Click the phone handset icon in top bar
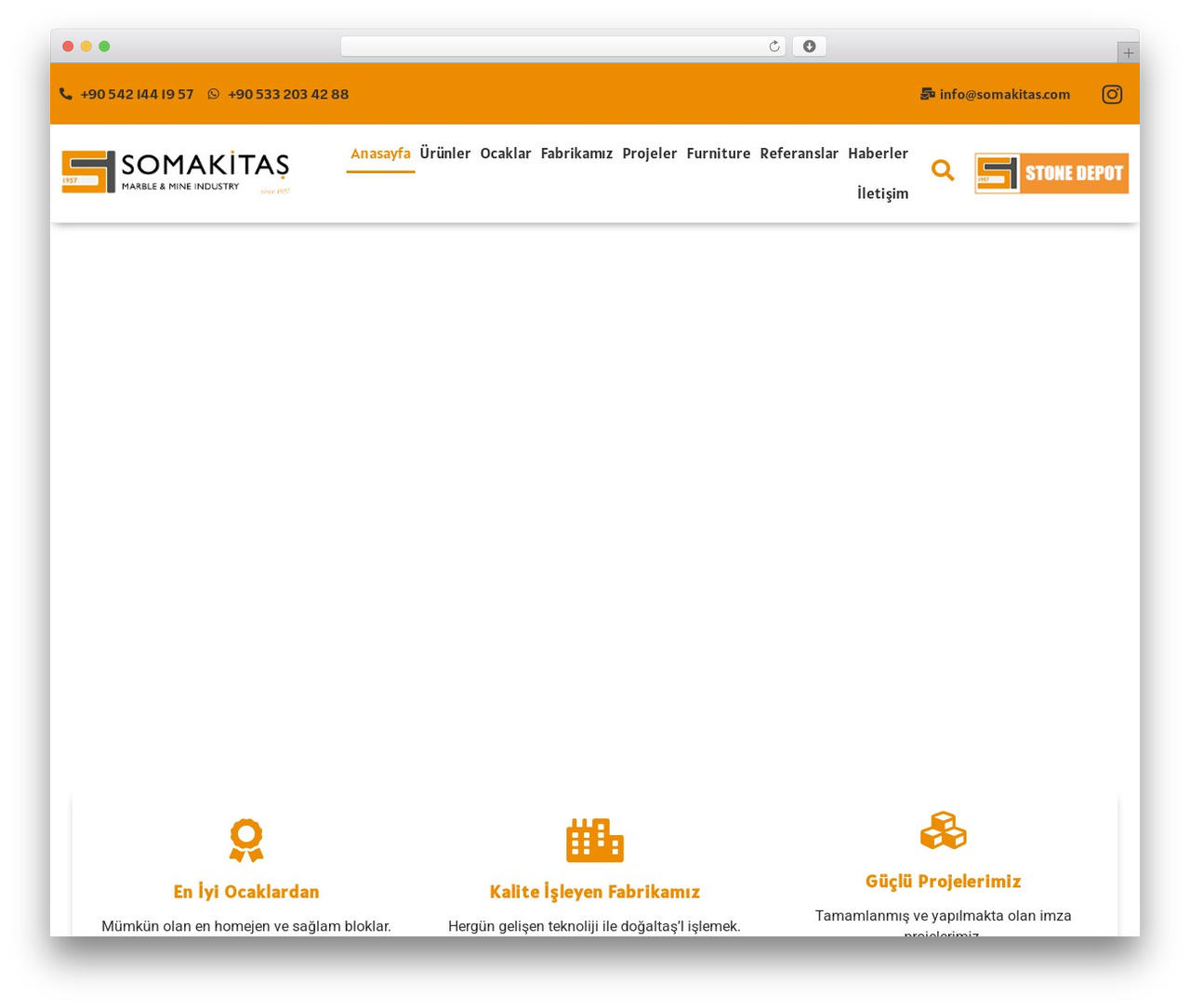 click(66, 94)
